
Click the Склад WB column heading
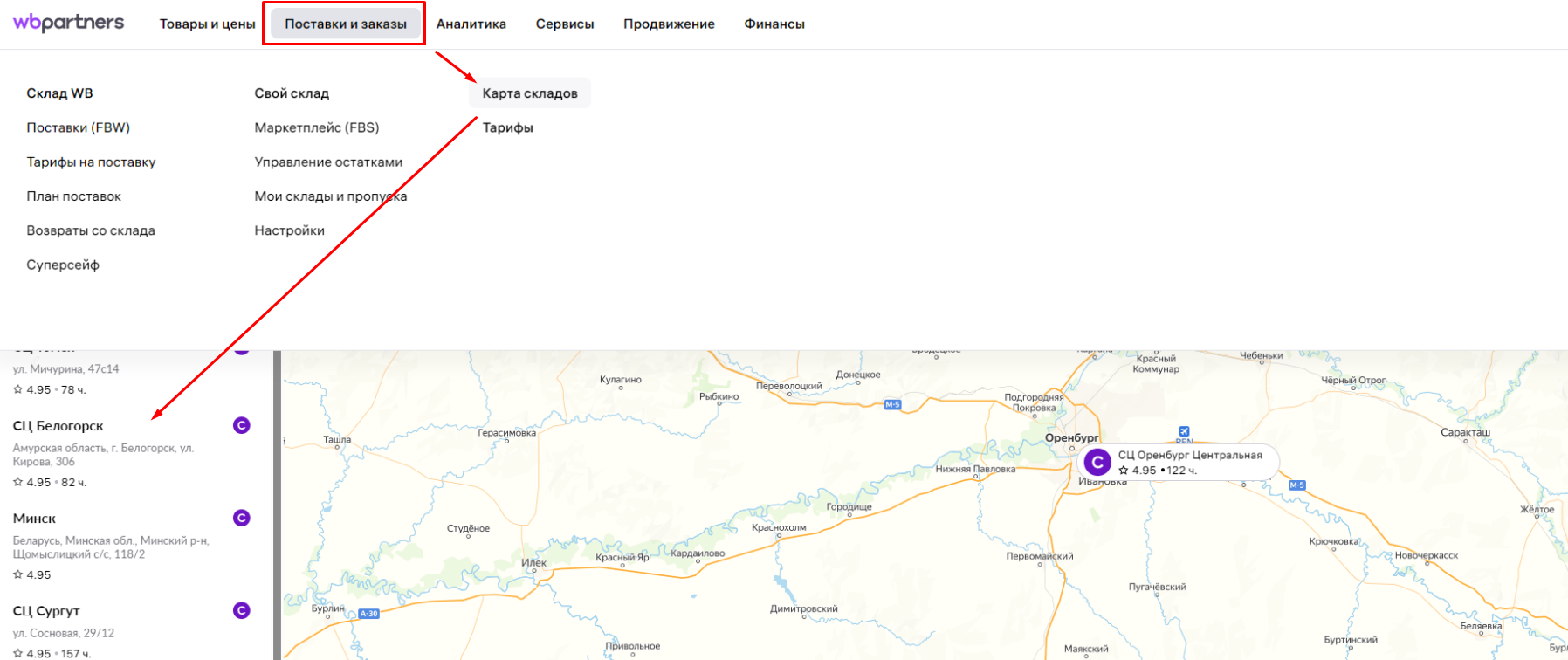tap(59, 93)
